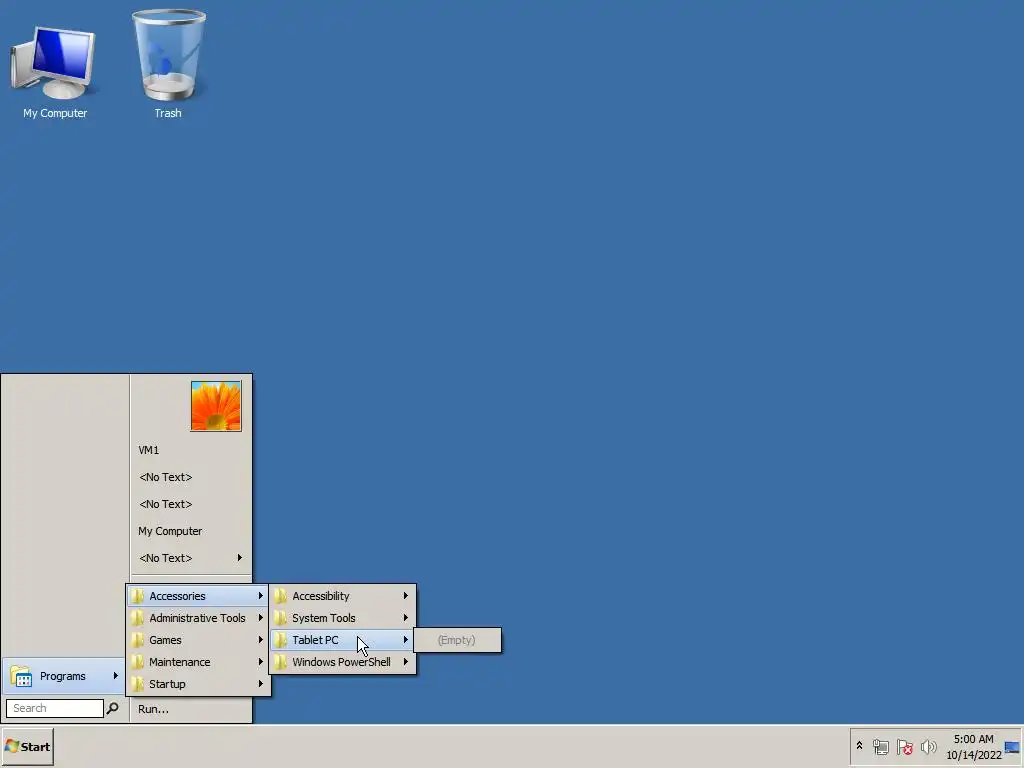Click the orange flower user picture
Viewport: 1024px width, 768px height.
coord(216,406)
